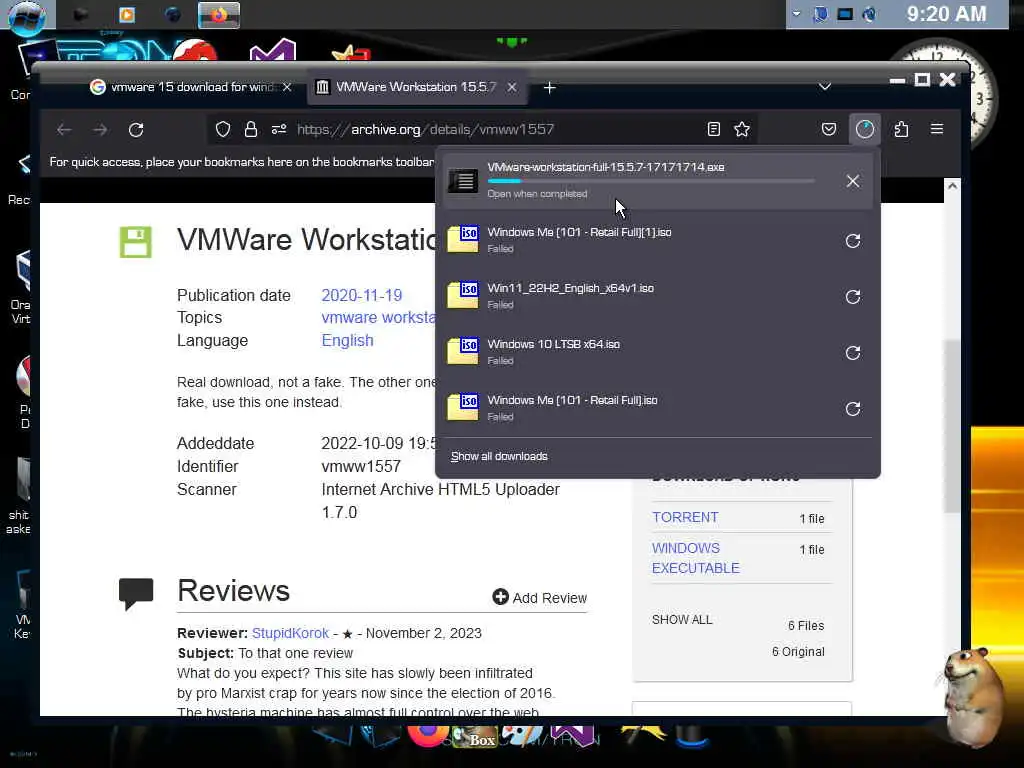The image size is (1024, 768).
Task: Open the extensions puzzle icon
Action: tap(901, 129)
